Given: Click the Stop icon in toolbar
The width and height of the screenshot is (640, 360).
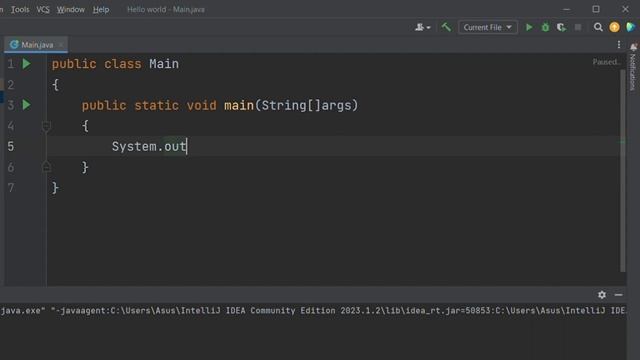Looking at the screenshot, I should (x=578, y=27).
